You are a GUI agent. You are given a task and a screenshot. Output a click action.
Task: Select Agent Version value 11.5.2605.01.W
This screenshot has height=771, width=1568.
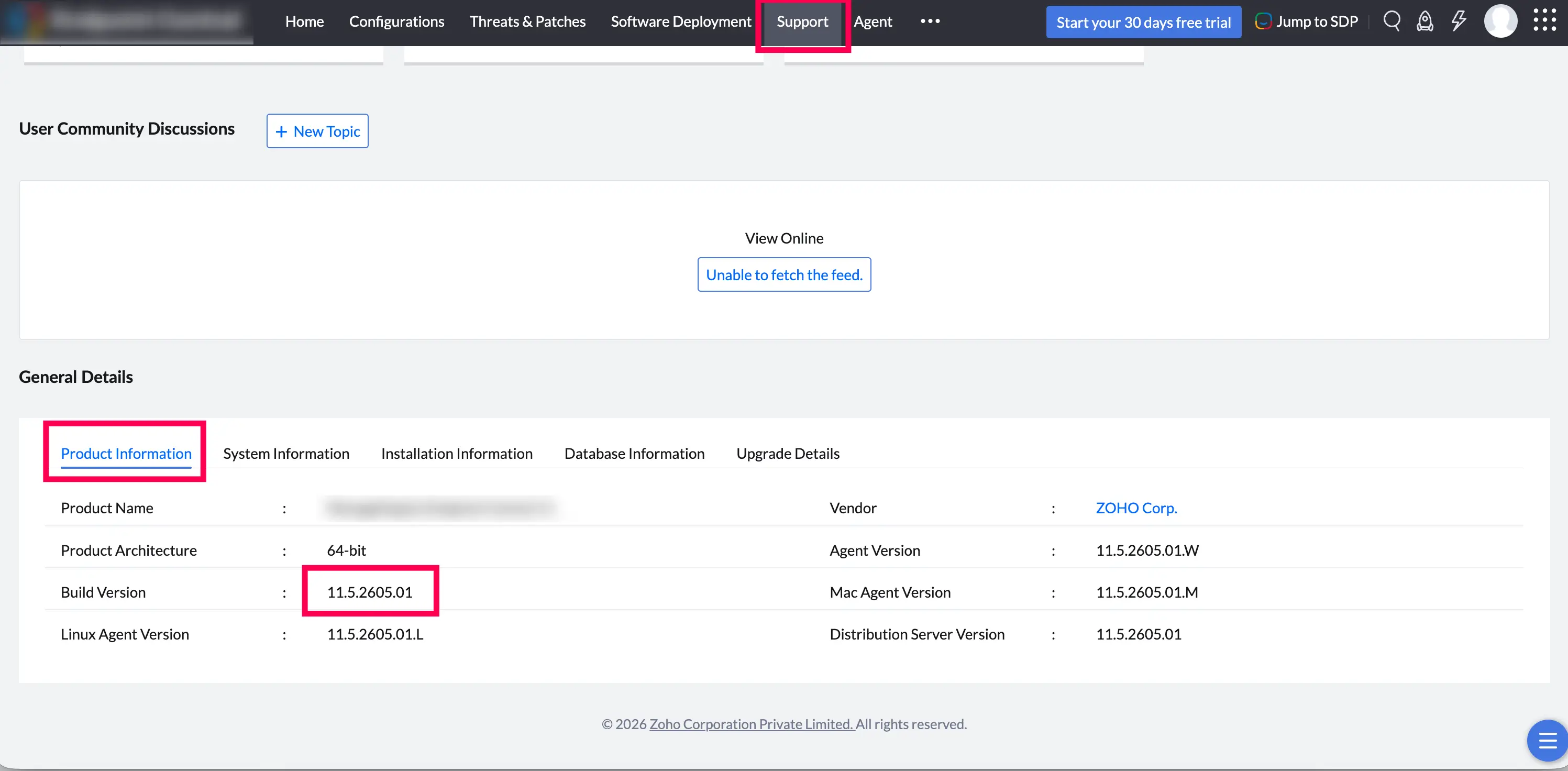[1147, 550]
